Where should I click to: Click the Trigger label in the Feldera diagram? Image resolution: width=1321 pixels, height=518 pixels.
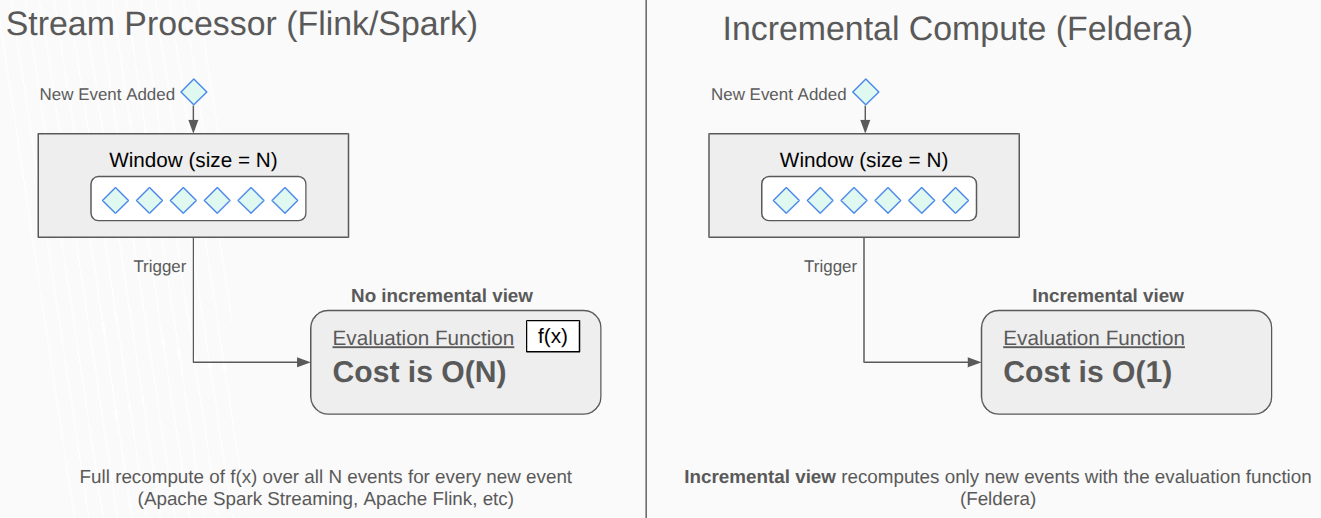(x=830, y=266)
